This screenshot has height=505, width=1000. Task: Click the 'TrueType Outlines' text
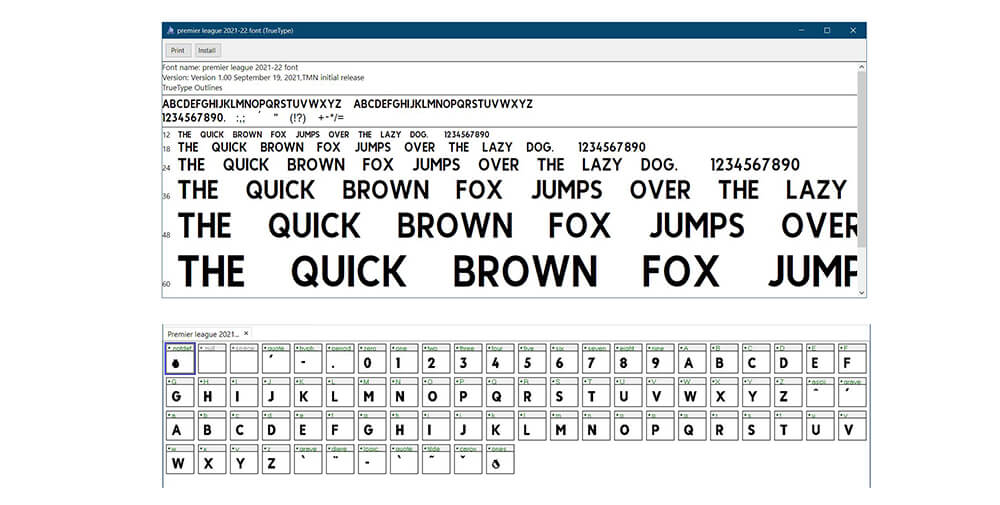193,87
